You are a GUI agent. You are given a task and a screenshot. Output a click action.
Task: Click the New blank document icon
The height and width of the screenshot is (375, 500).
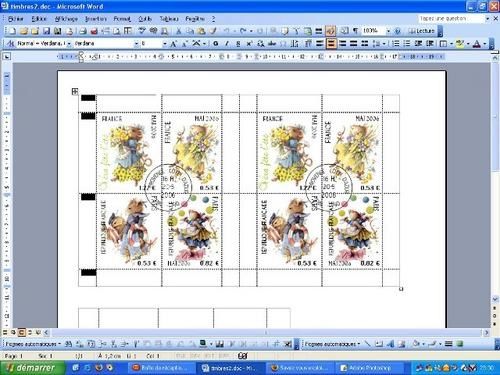(12, 31)
